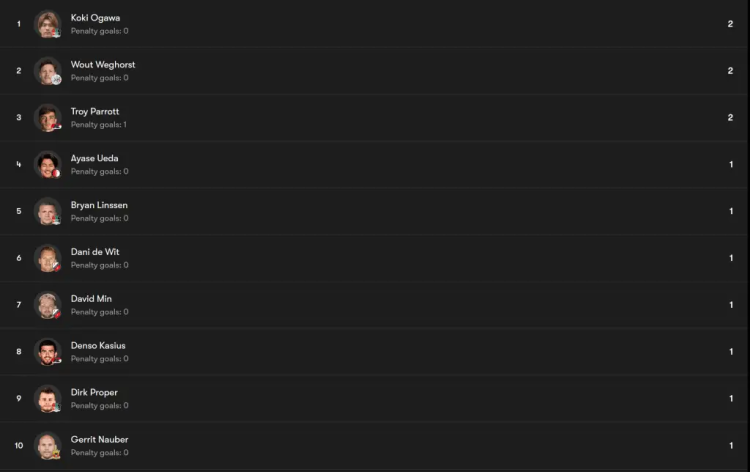Open Koki Ogawa player name link
The height and width of the screenshot is (472, 750).
pos(95,18)
